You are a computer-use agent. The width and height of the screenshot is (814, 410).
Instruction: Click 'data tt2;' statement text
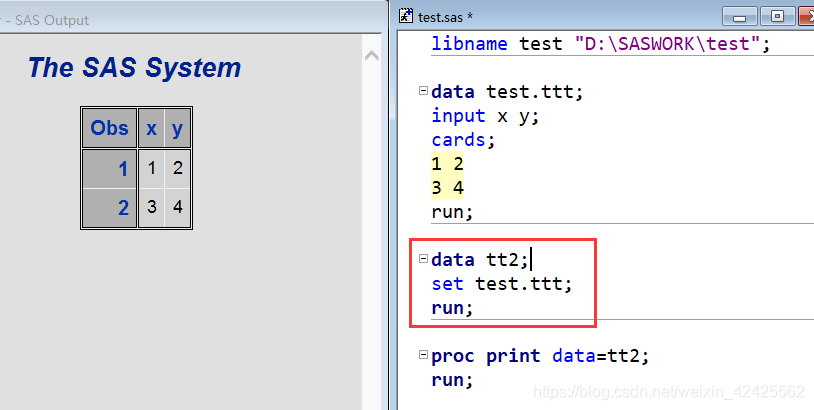pos(479,259)
